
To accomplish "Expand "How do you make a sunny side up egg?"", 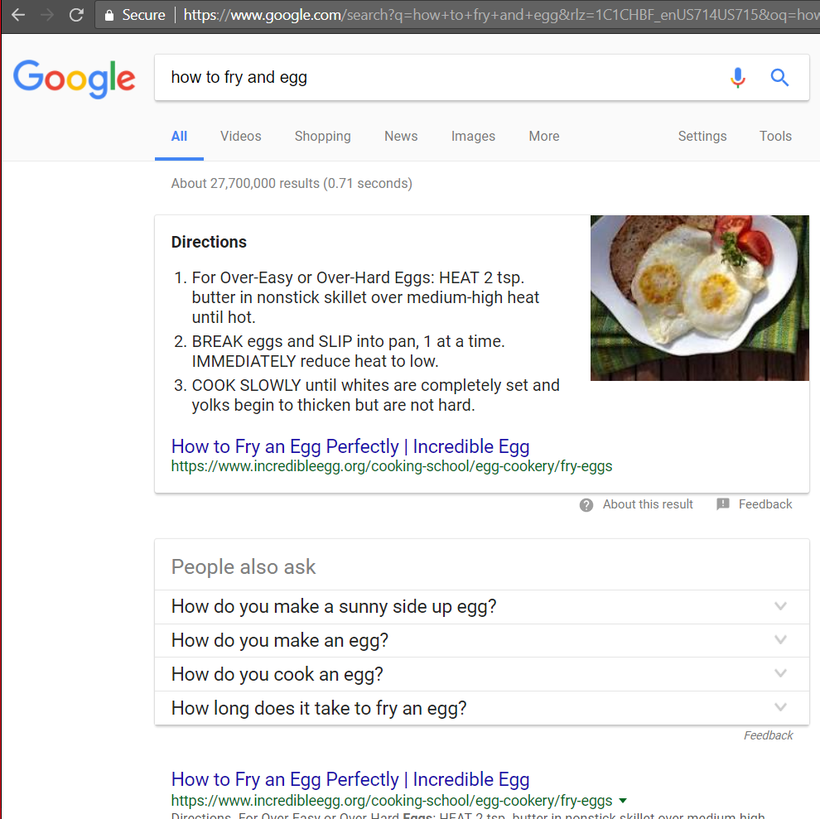I will tap(482, 607).
